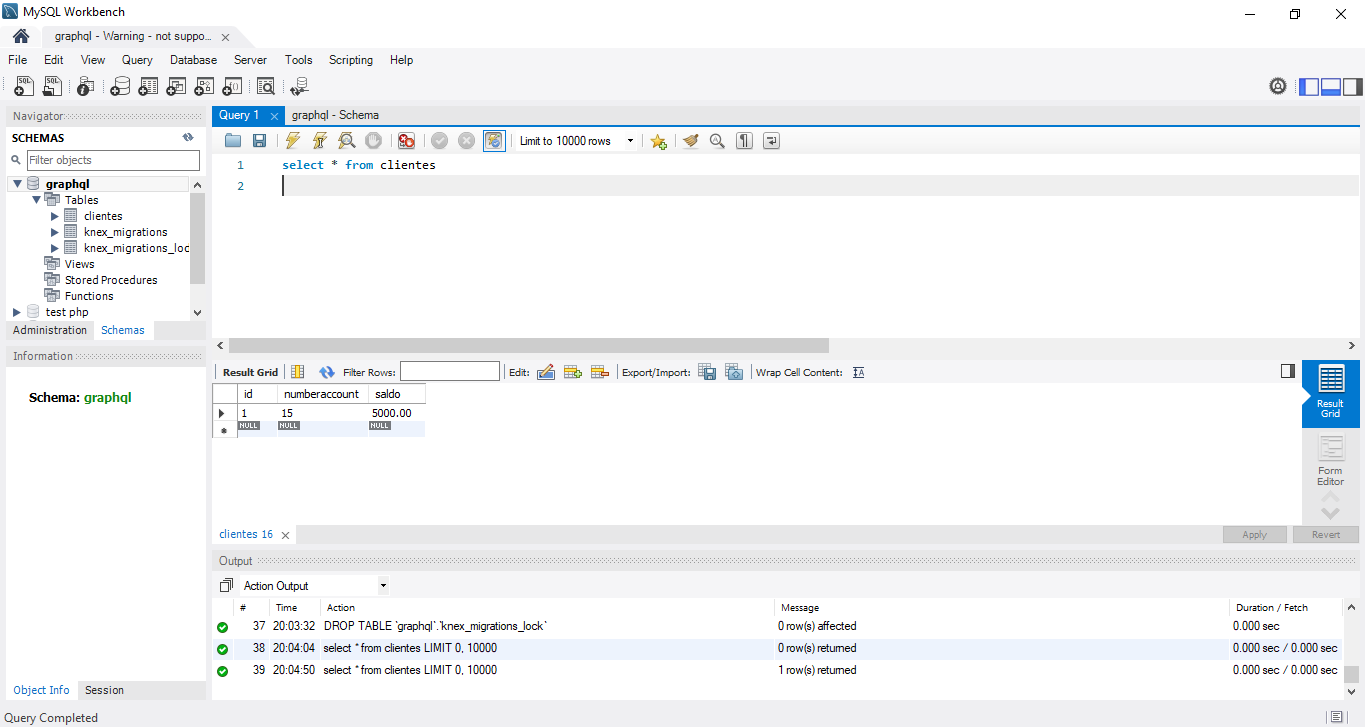This screenshot has width=1365, height=727.
Task: Open SQL script file in new tab
Action: pyautogui.click(x=52, y=87)
